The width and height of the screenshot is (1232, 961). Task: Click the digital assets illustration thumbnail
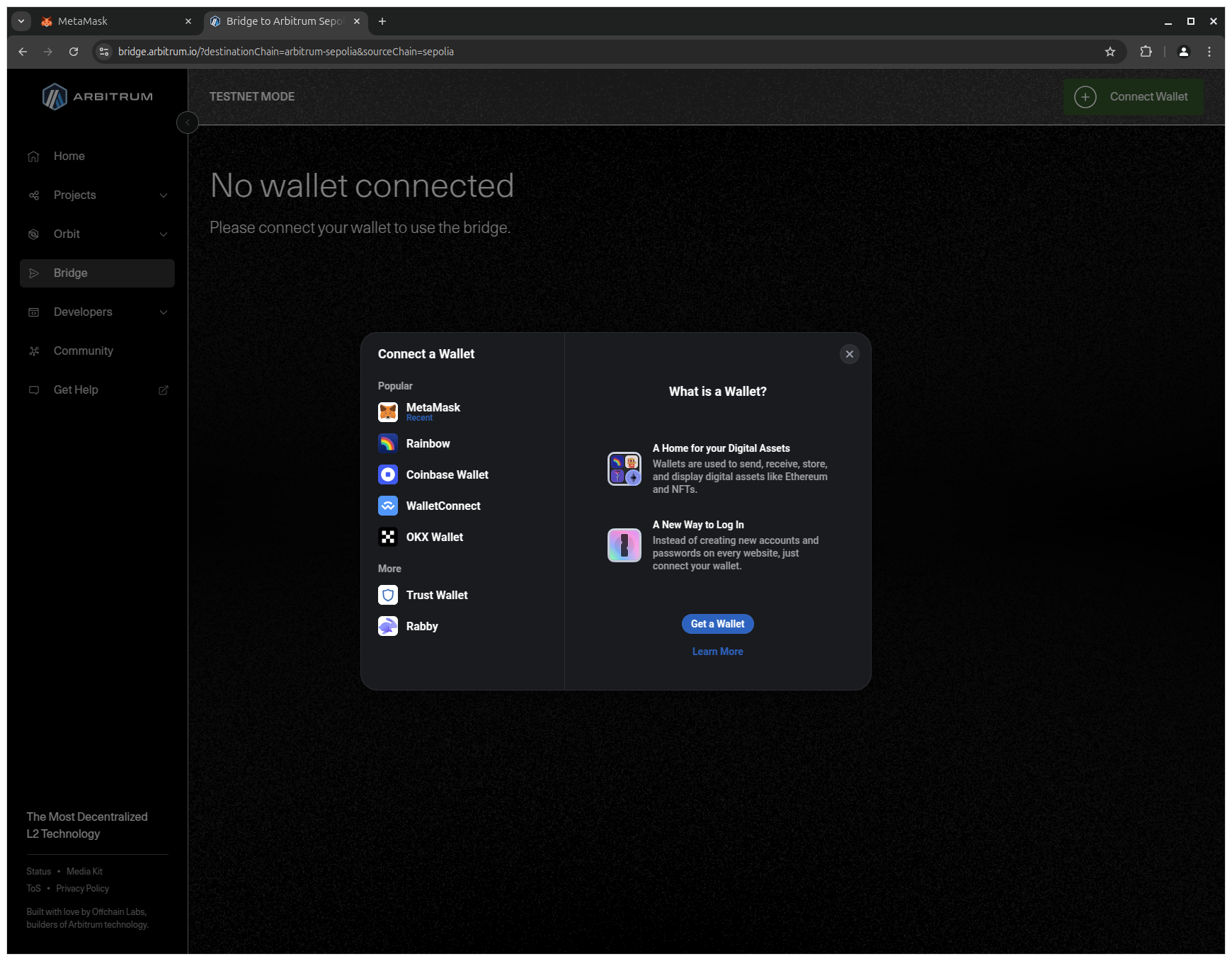pos(624,469)
